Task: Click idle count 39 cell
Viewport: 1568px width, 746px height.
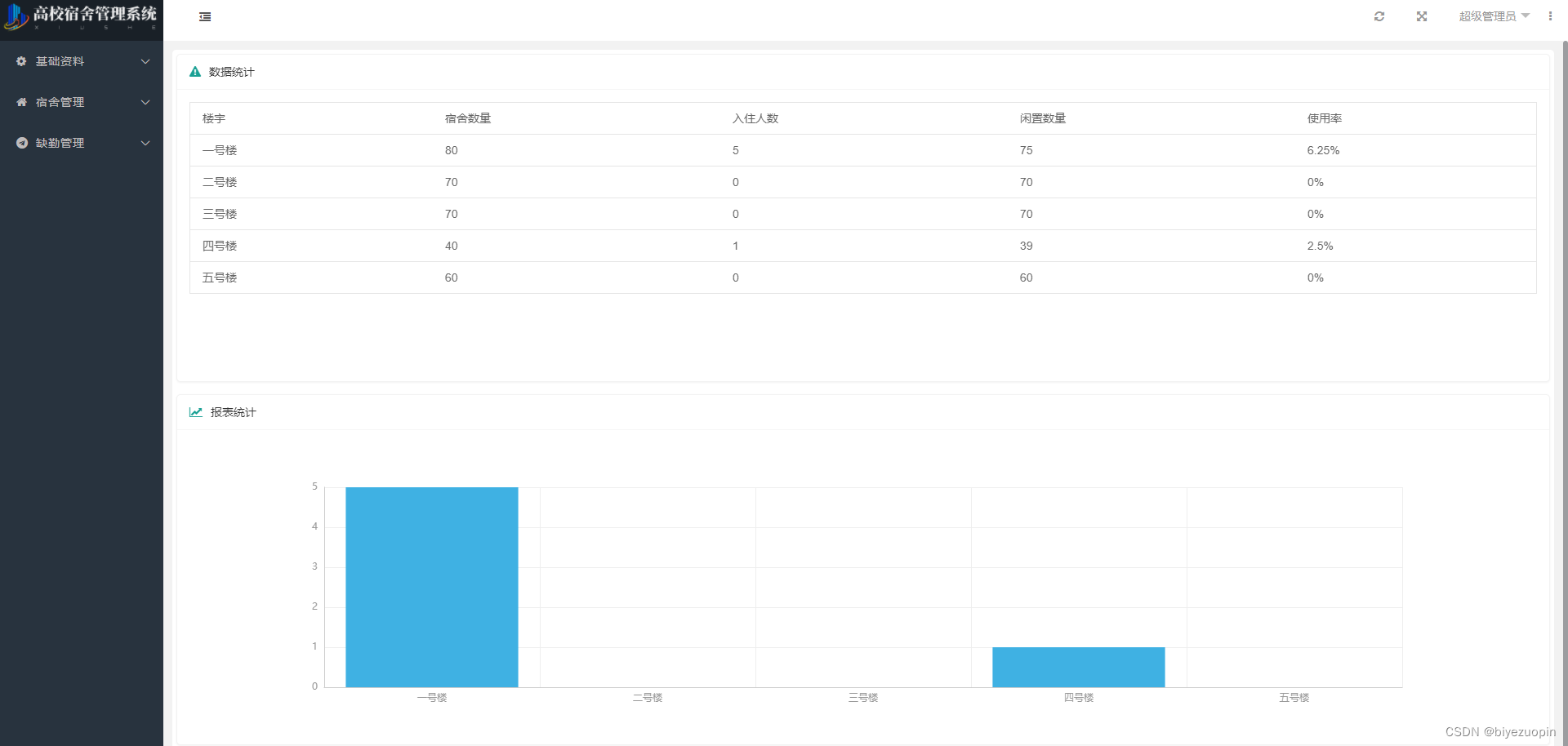Action: tap(1027, 246)
